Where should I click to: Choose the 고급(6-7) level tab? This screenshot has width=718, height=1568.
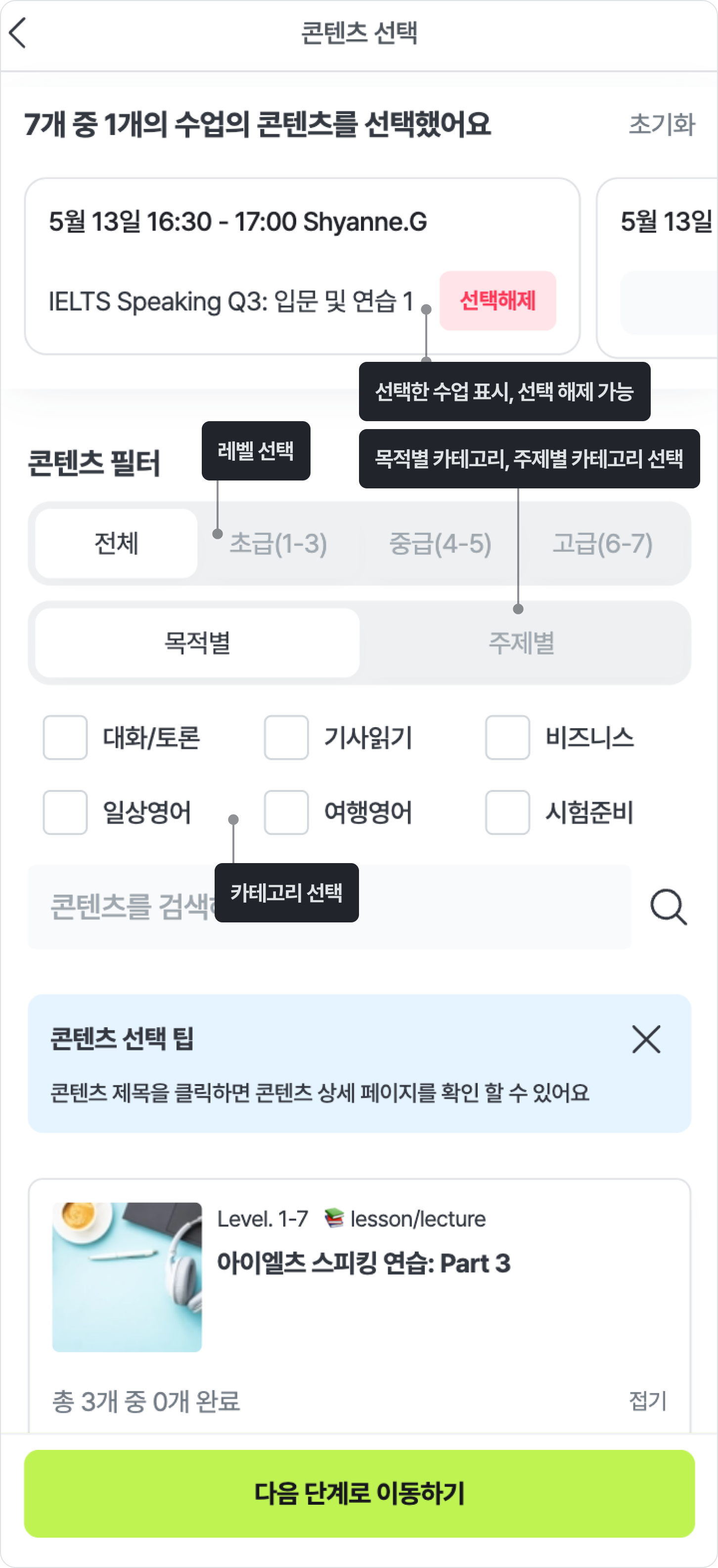pyautogui.click(x=602, y=544)
